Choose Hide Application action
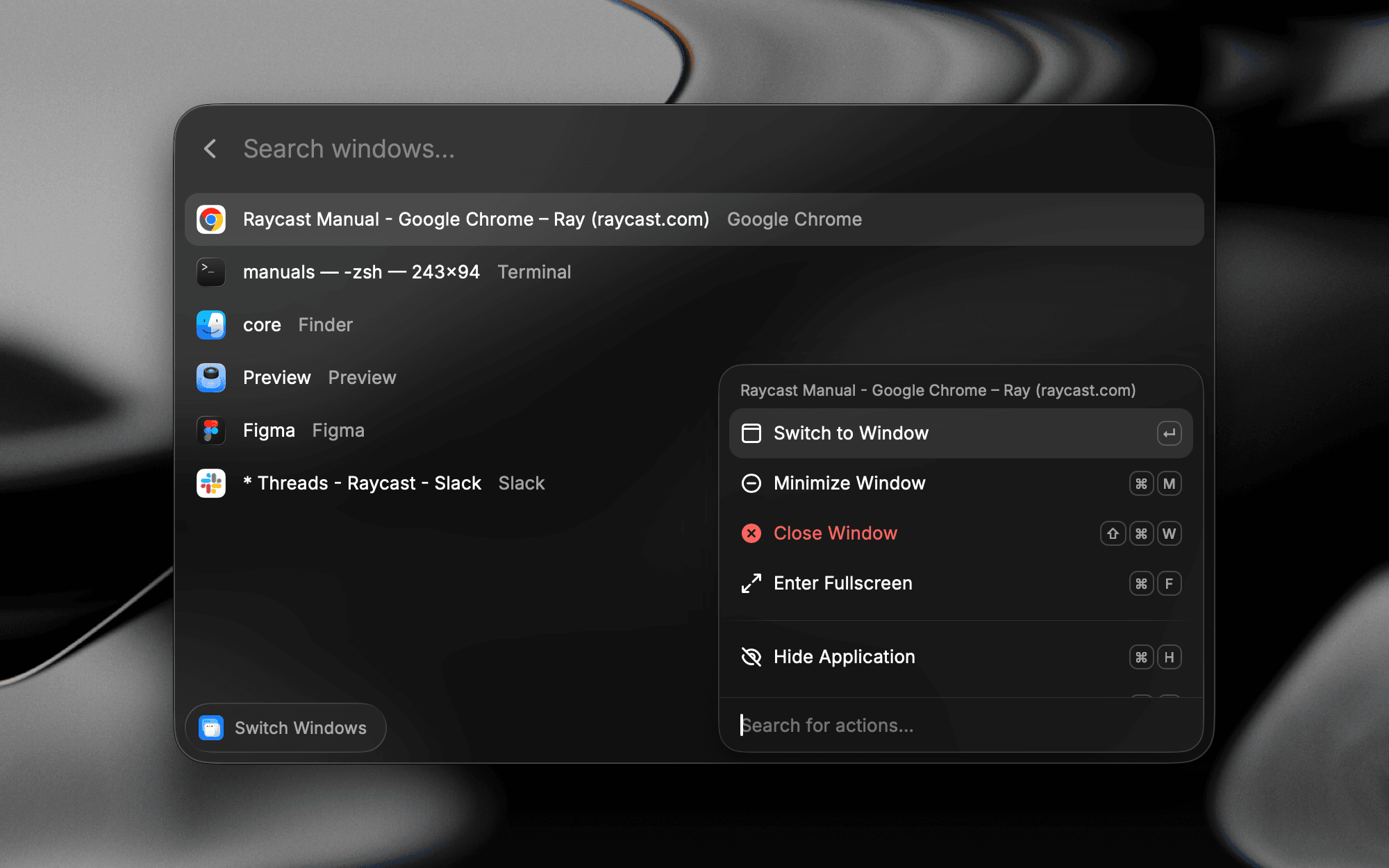This screenshot has height=868, width=1389. 961,657
